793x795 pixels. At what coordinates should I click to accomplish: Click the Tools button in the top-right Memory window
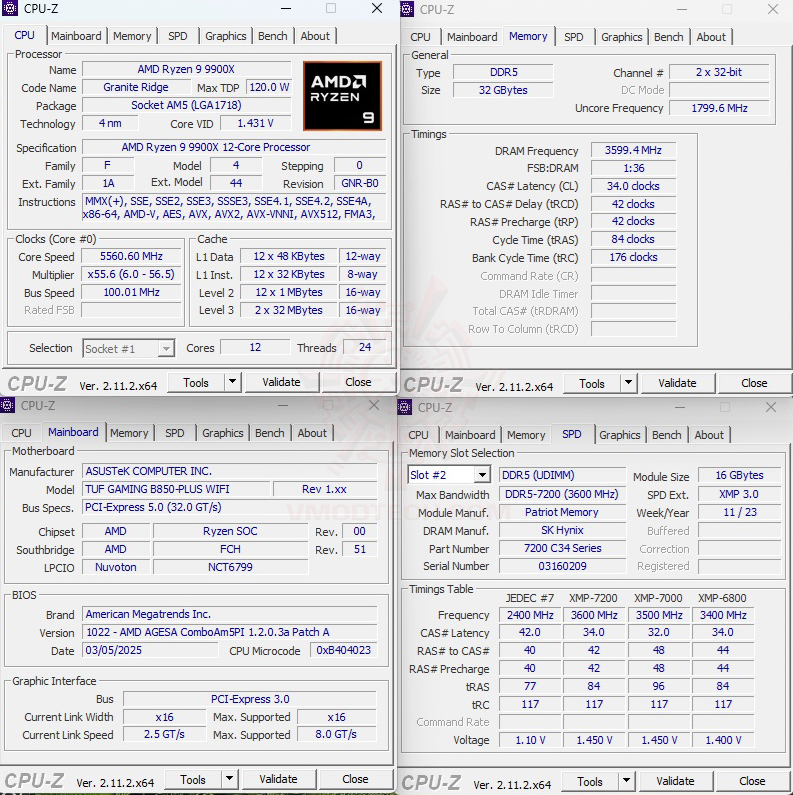(592, 383)
